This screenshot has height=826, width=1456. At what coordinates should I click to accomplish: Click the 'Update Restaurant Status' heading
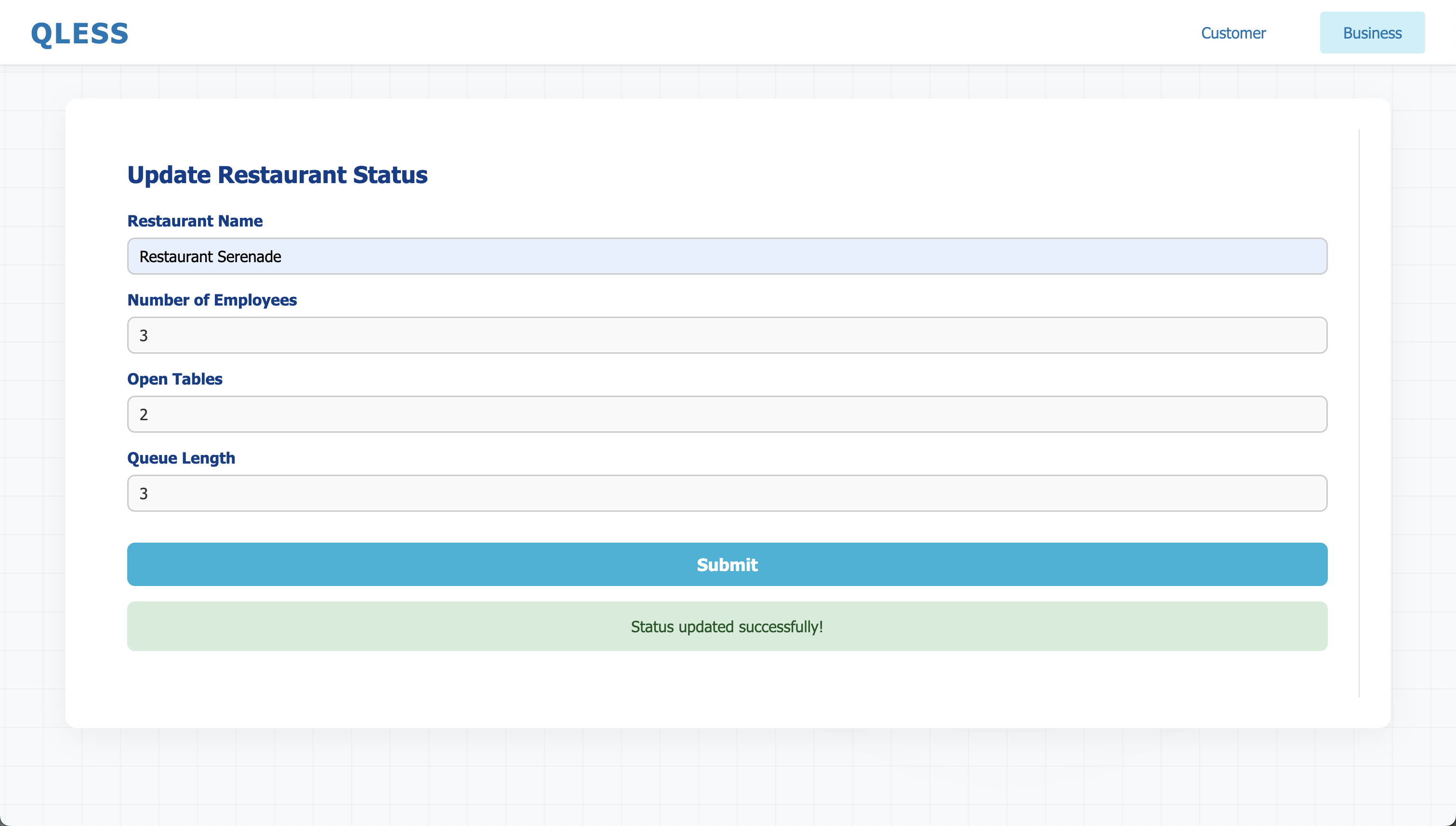click(x=277, y=175)
